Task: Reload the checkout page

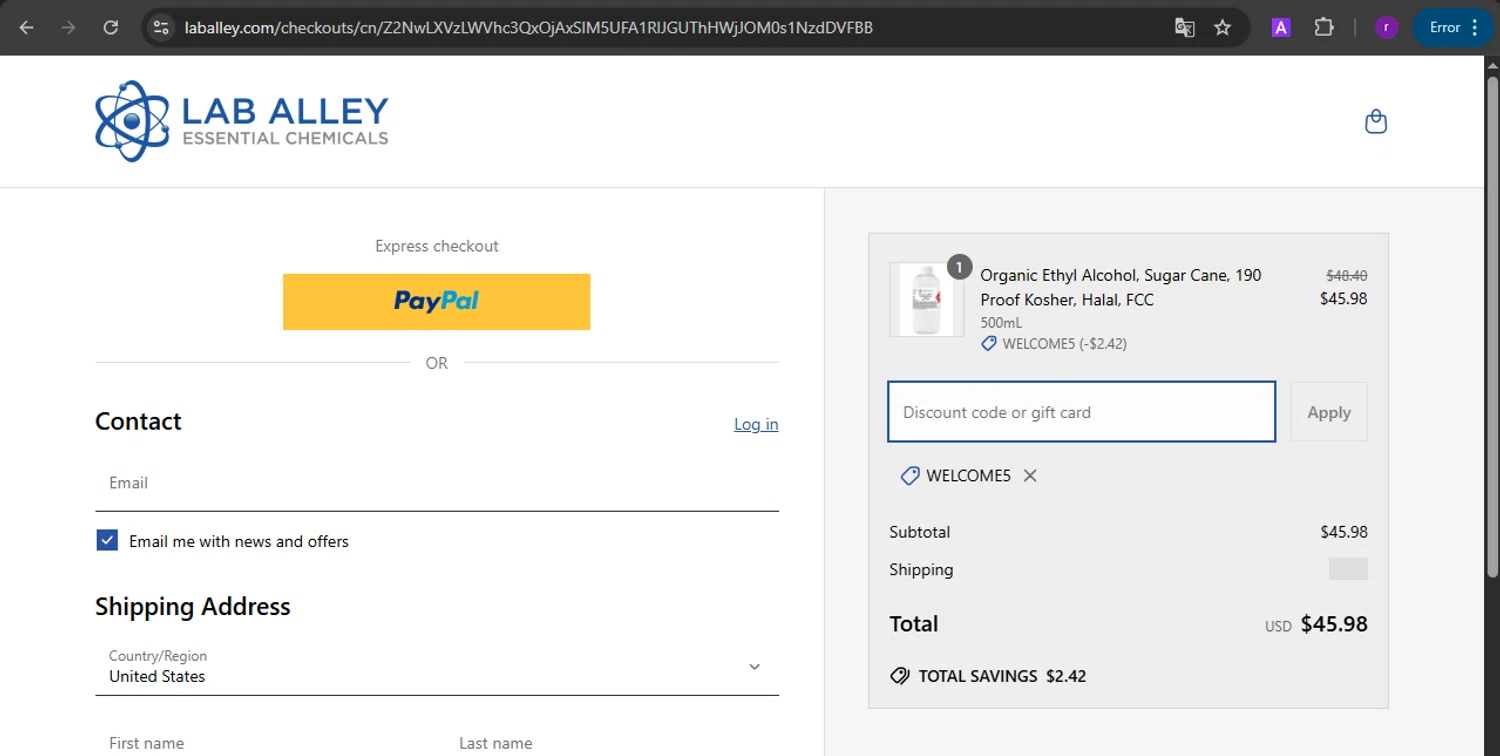Action: click(x=111, y=28)
